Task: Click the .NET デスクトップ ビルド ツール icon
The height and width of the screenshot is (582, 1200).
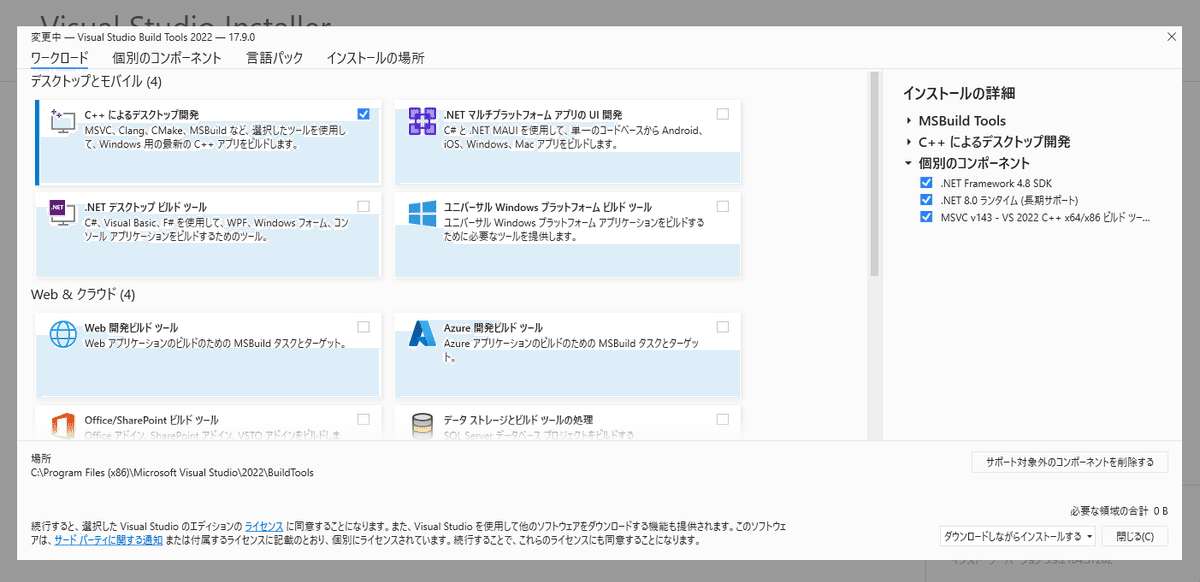Action: coord(63,214)
